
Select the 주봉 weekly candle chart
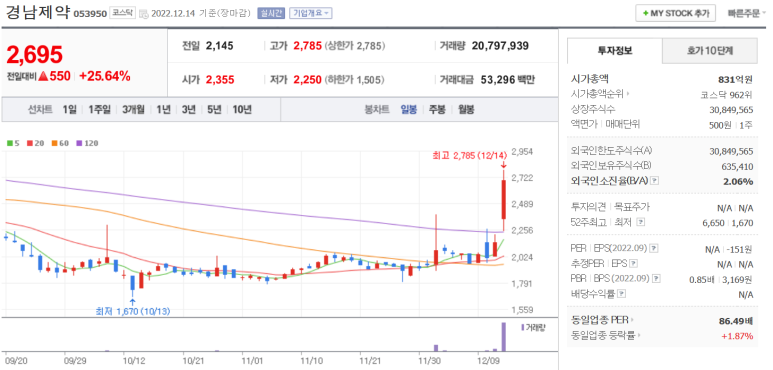click(437, 109)
